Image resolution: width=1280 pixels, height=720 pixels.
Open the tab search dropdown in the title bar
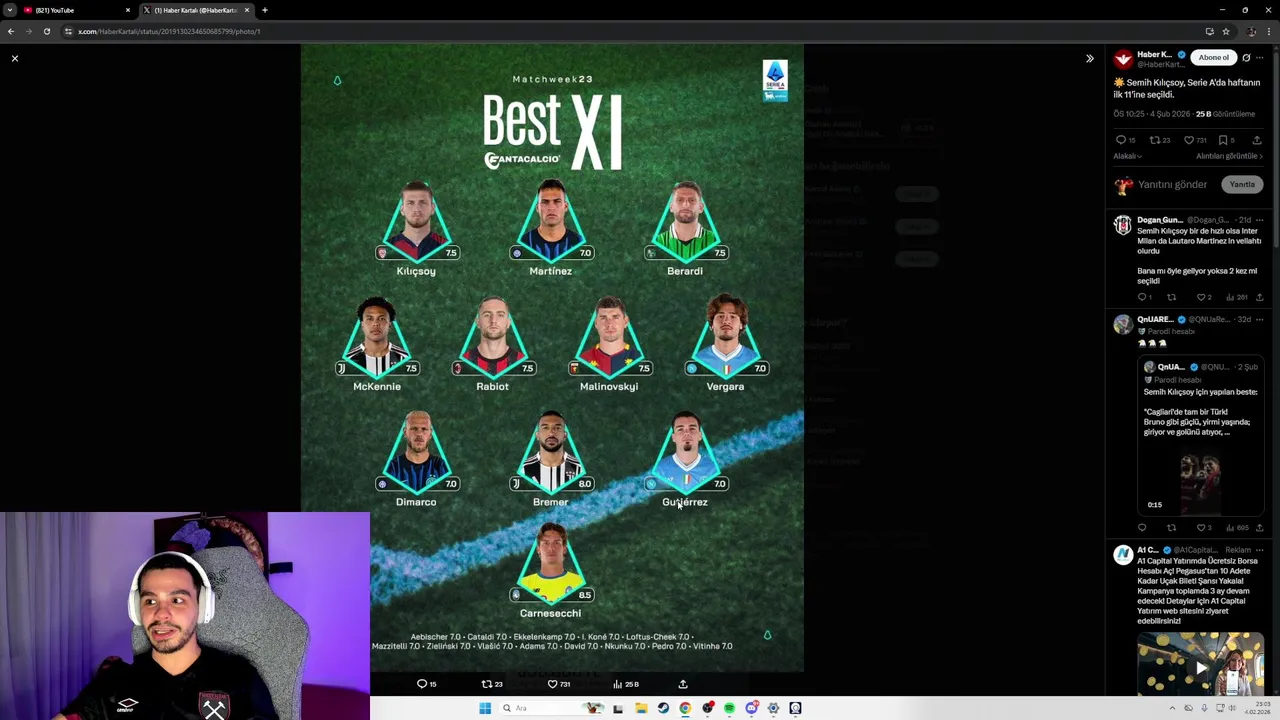[x=10, y=10]
